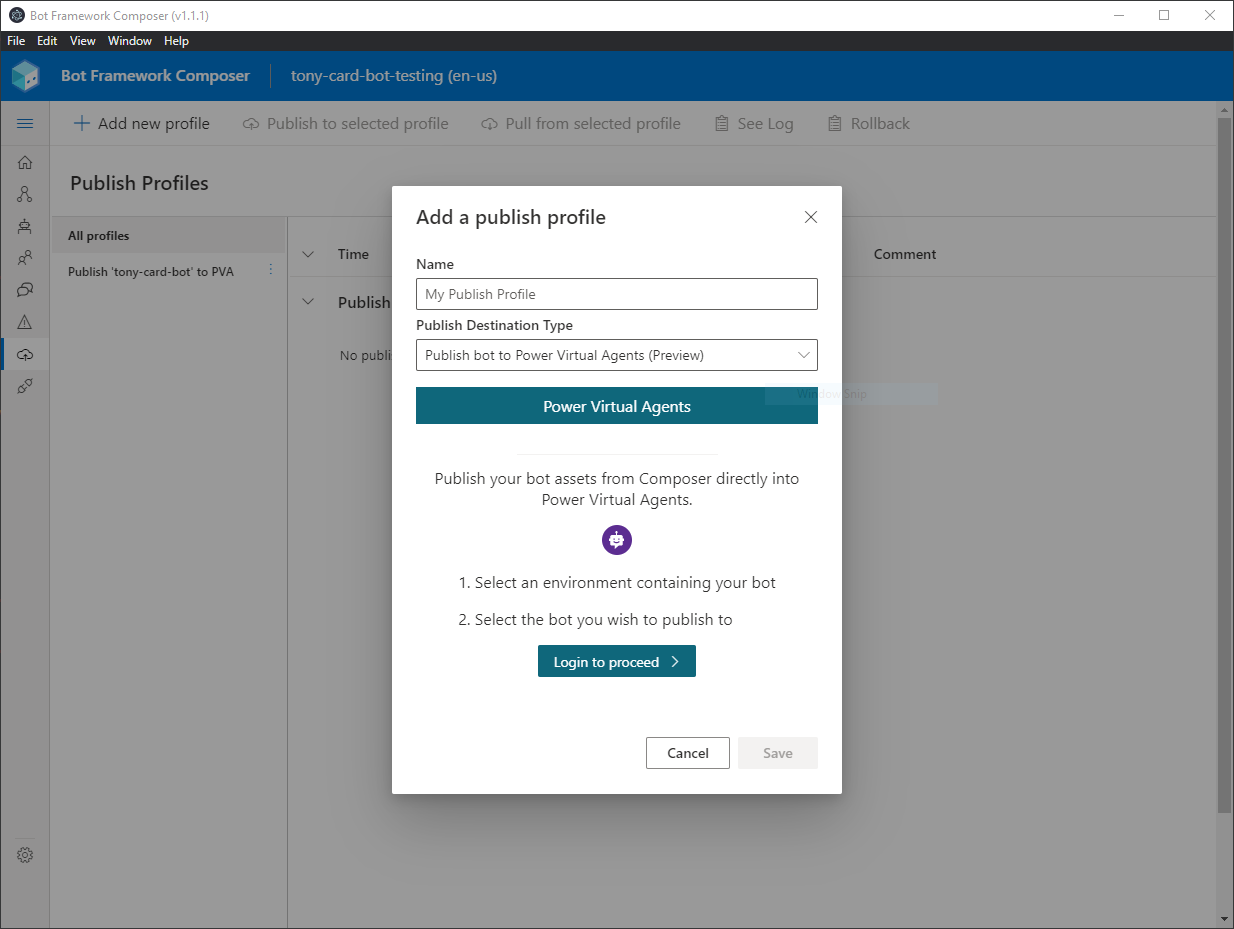Click the Publish Profiles heading
The height and width of the screenshot is (929, 1234).
[139, 183]
